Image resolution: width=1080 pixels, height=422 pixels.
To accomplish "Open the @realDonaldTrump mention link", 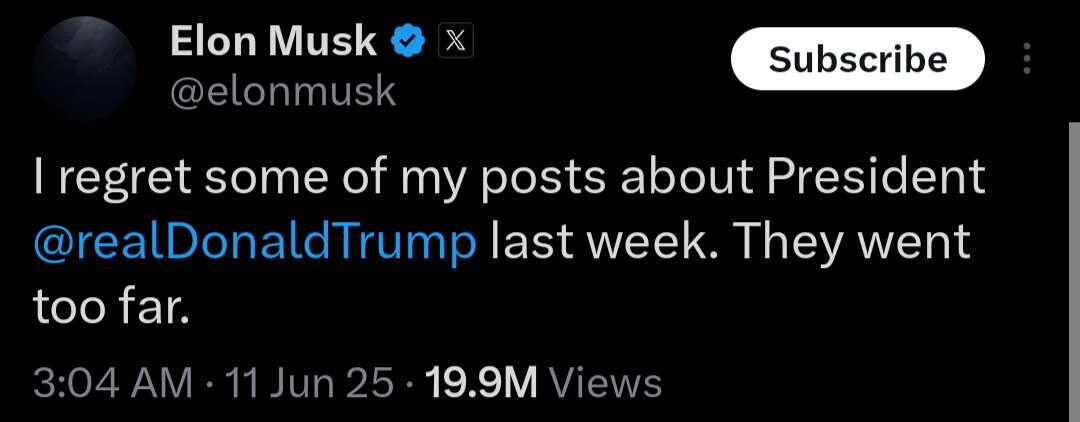I will click(x=254, y=244).
